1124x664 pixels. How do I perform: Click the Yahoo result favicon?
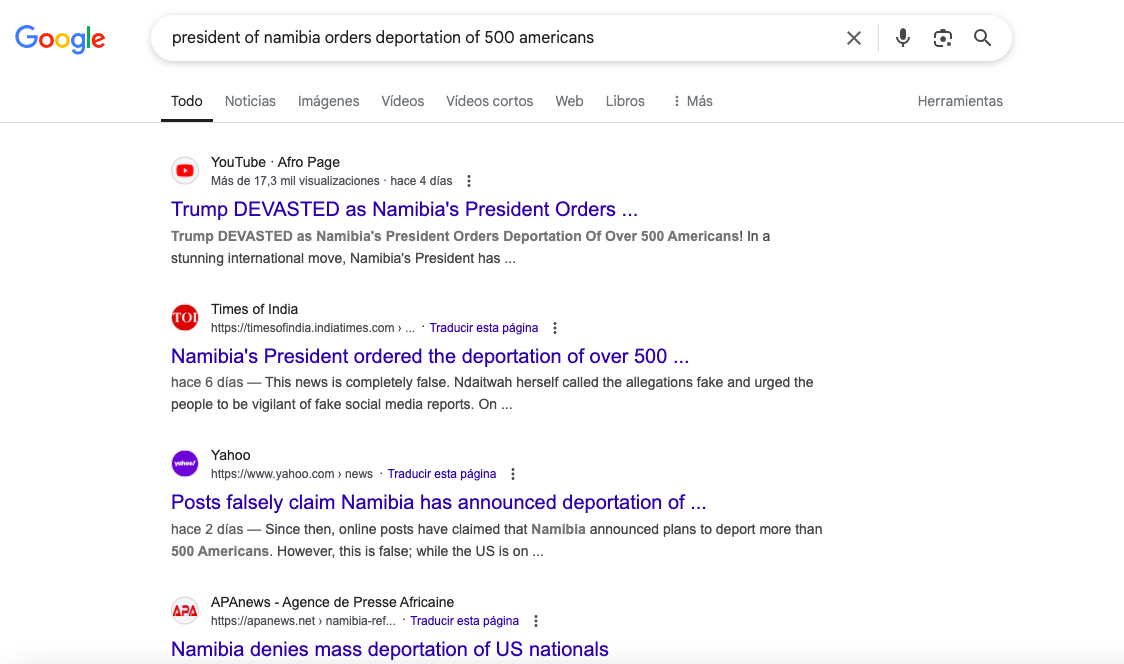click(x=185, y=464)
